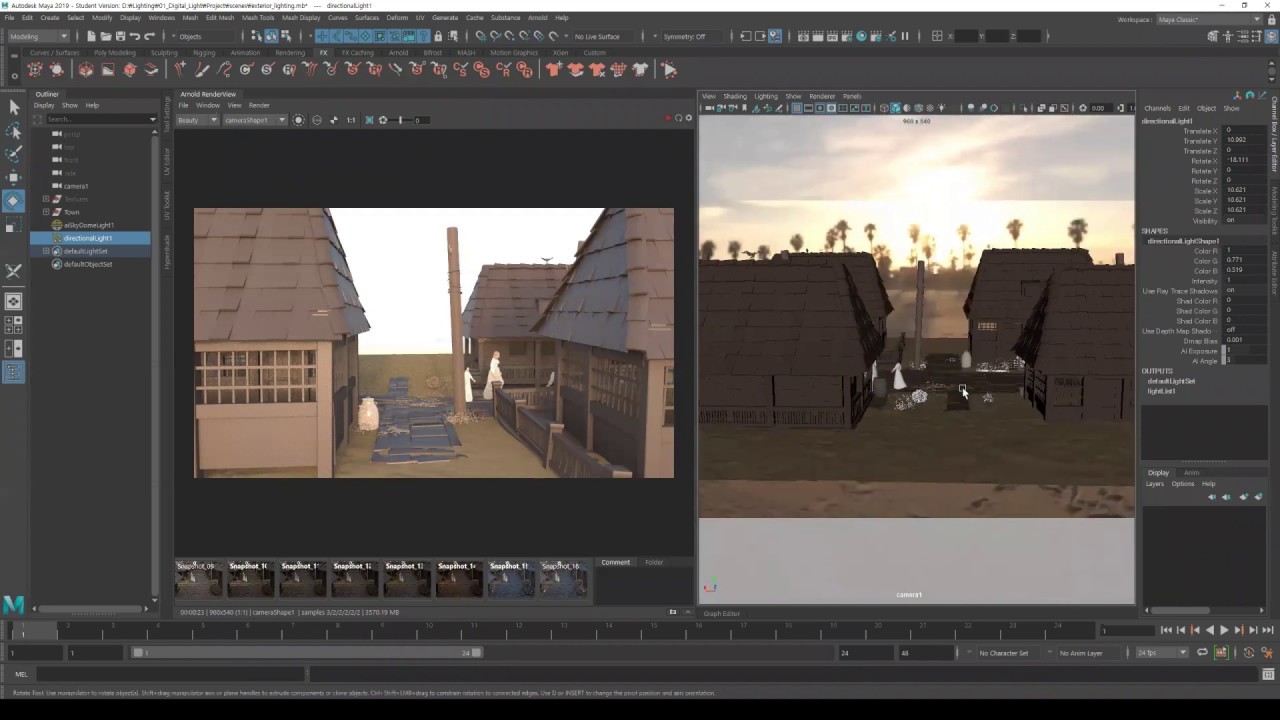Click the Undo arrow in status line
Screen dimensions: 1280x720
pos(134,36)
